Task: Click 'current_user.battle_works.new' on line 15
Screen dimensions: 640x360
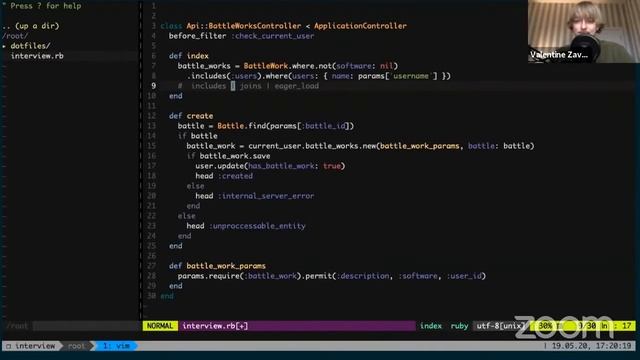Action: [312, 146]
